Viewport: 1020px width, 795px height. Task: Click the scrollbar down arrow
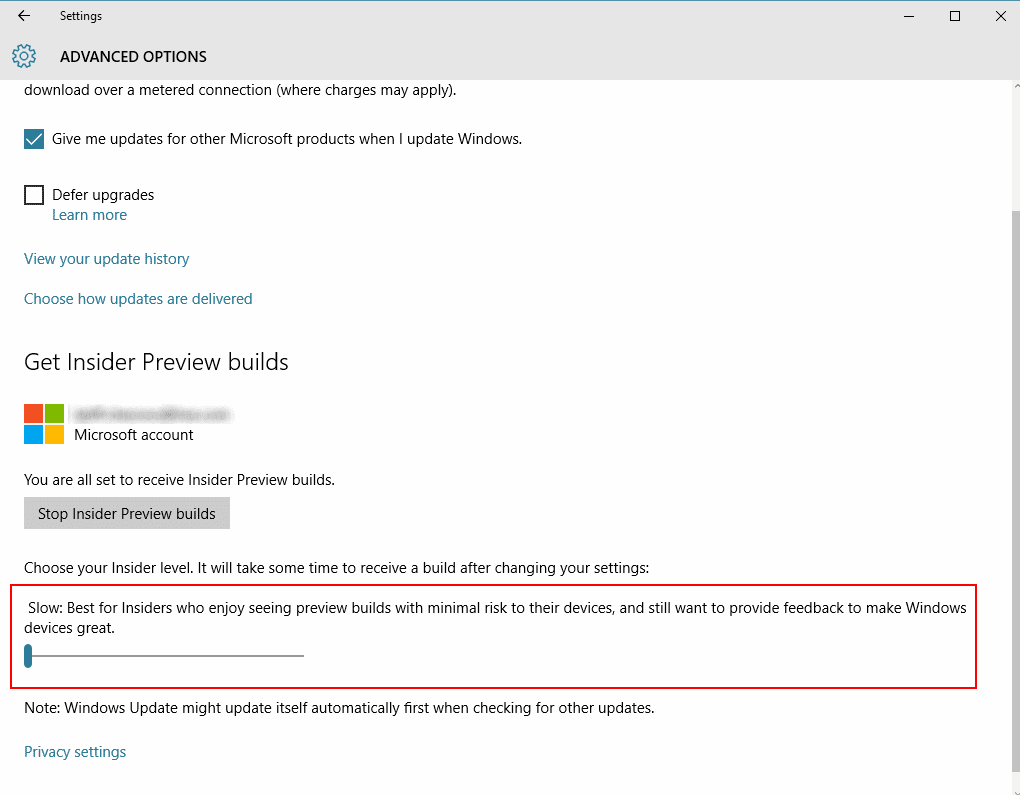pos(1016,790)
